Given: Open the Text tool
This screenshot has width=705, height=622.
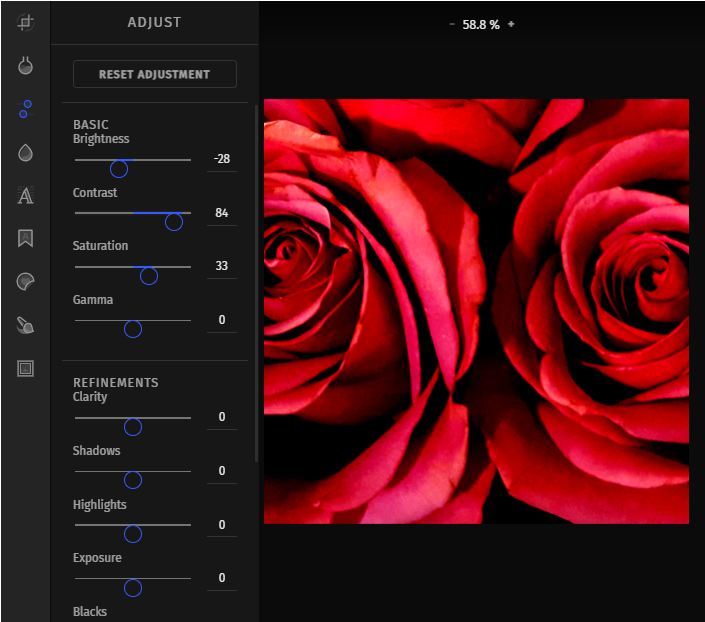Looking at the screenshot, I should (x=25, y=196).
